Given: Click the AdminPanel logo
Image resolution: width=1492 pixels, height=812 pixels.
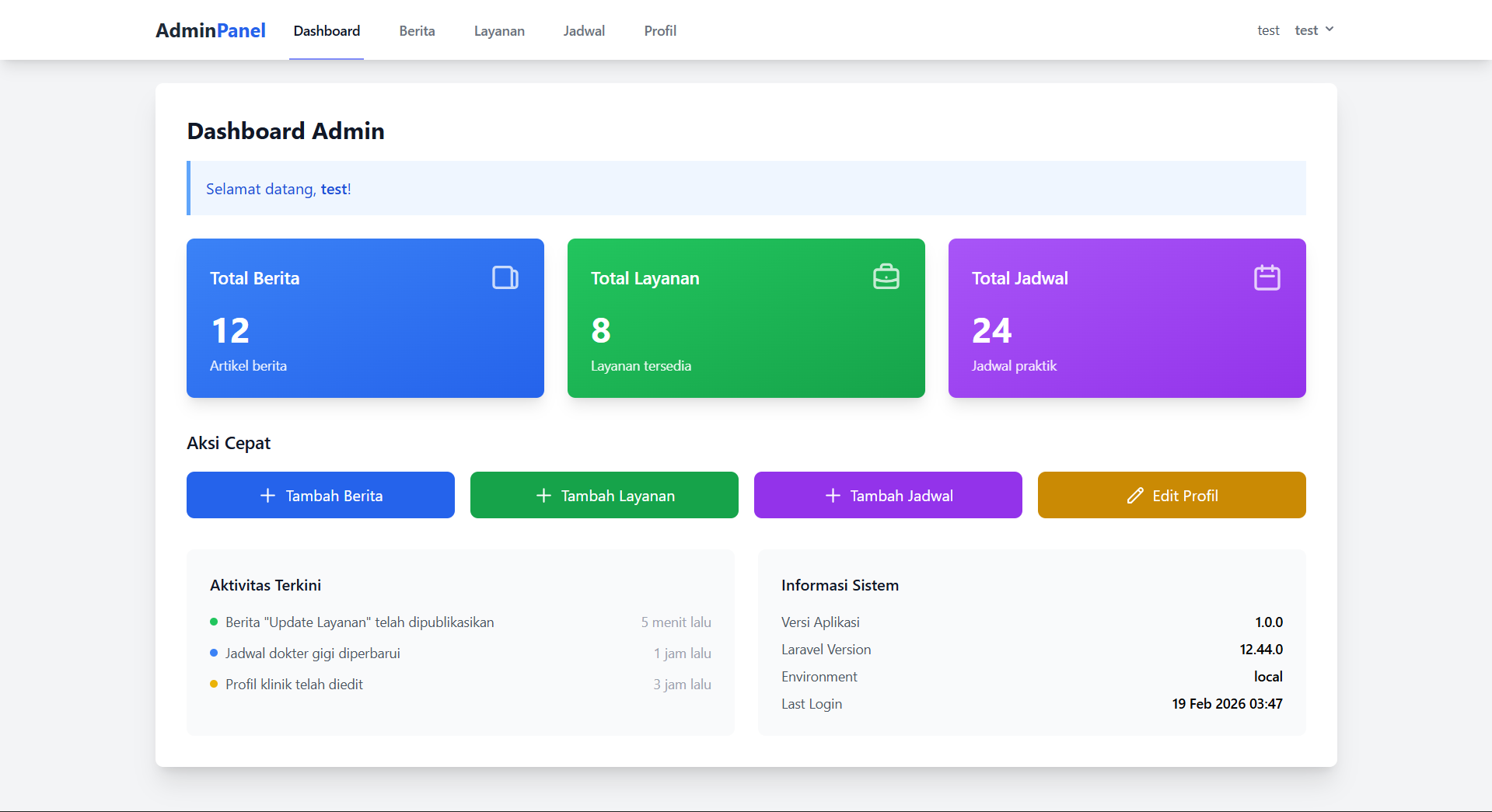Looking at the screenshot, I should pyautogui.click(x=210, y=30).
